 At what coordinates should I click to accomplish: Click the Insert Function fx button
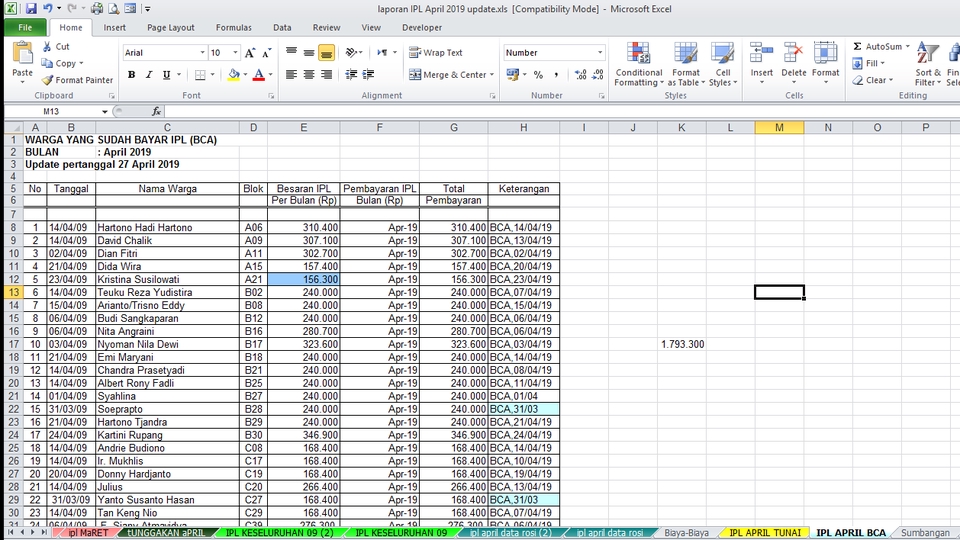click(x=156, y=111)
